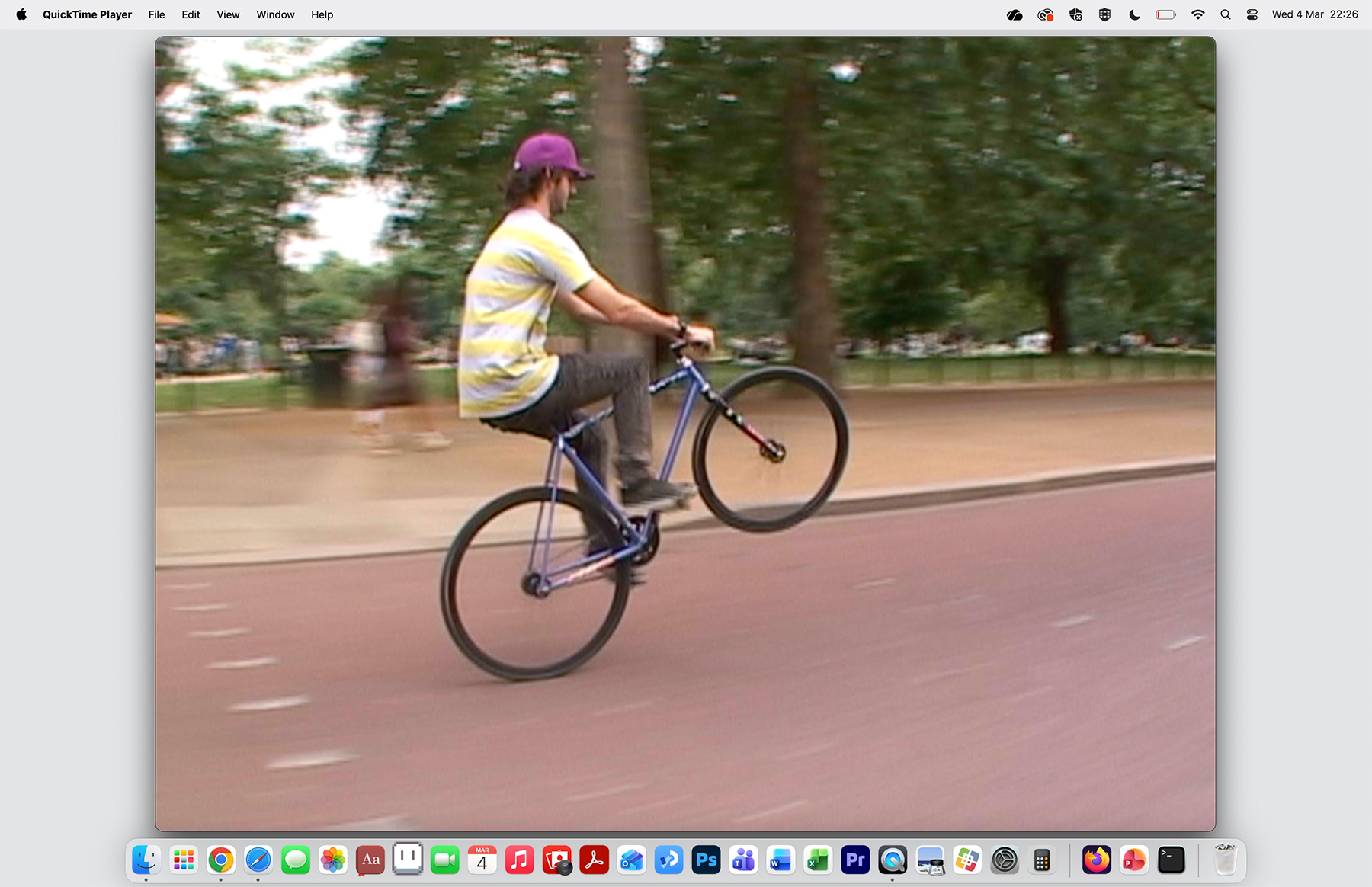The image size is (1372, 887).
Task: Open the Wi-Fi status menu
Action: [1197, 14]
